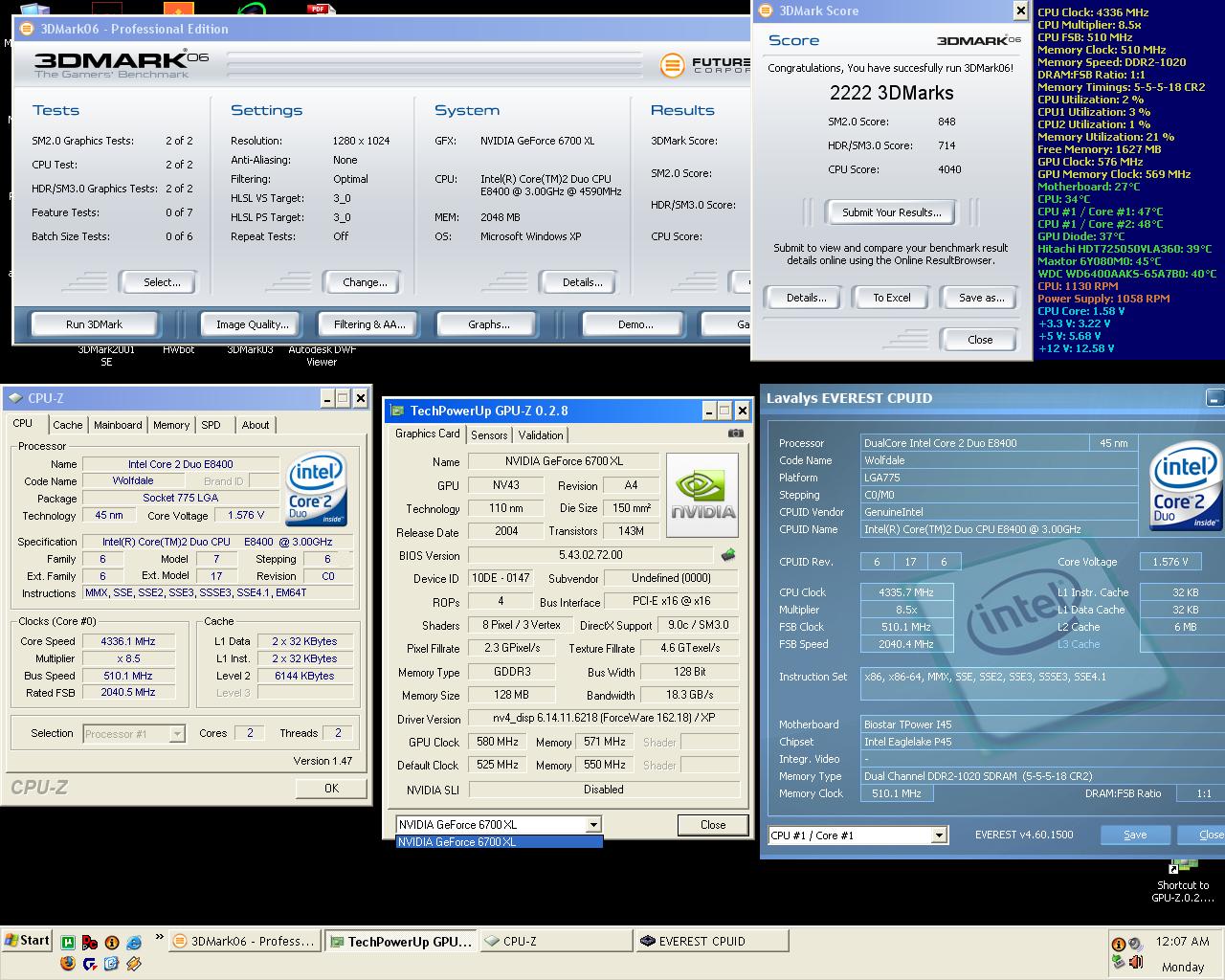Click the BIOS save chip icon in GPU-Z
The height and width of the screenshot is (980, 1225).
(728, 555)
